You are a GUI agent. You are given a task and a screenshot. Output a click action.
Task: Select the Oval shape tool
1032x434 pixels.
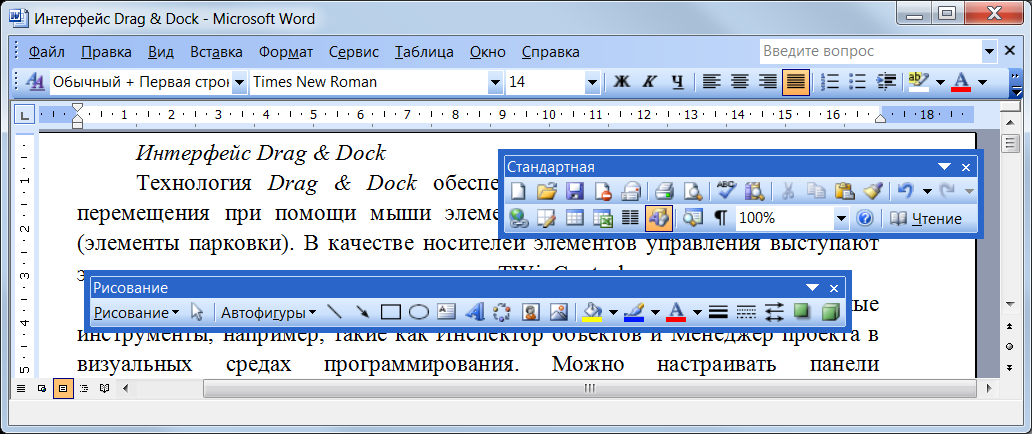point(419,312)
